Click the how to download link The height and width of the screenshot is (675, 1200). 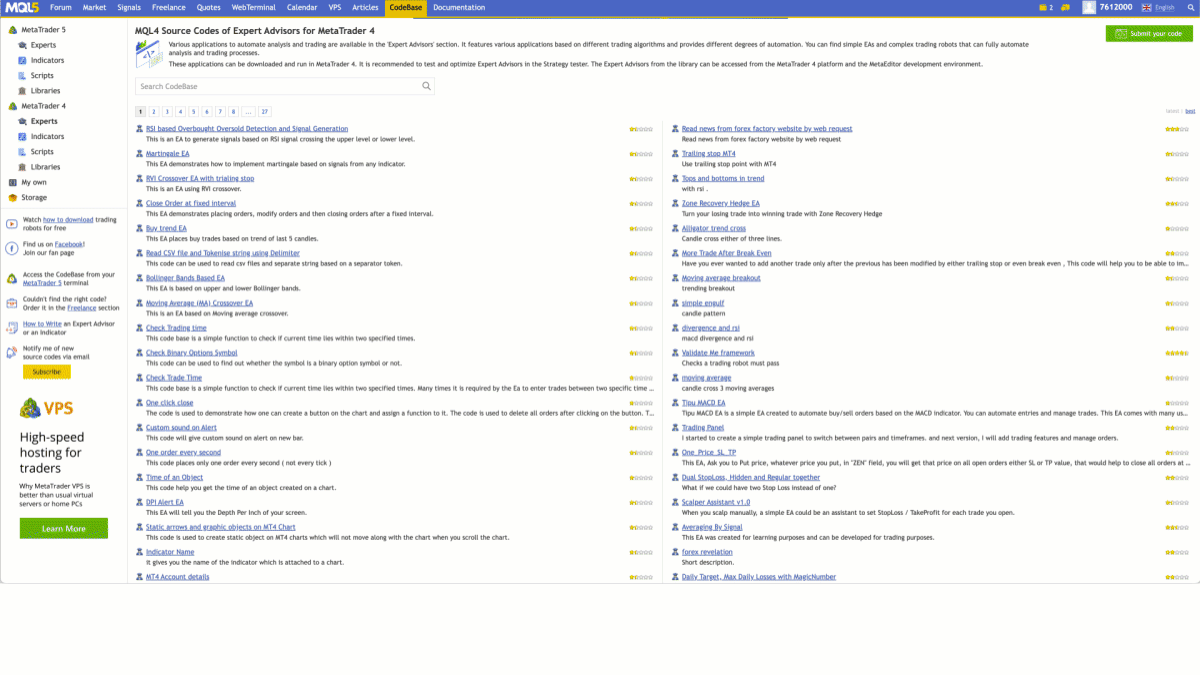[x=68, y=219]
